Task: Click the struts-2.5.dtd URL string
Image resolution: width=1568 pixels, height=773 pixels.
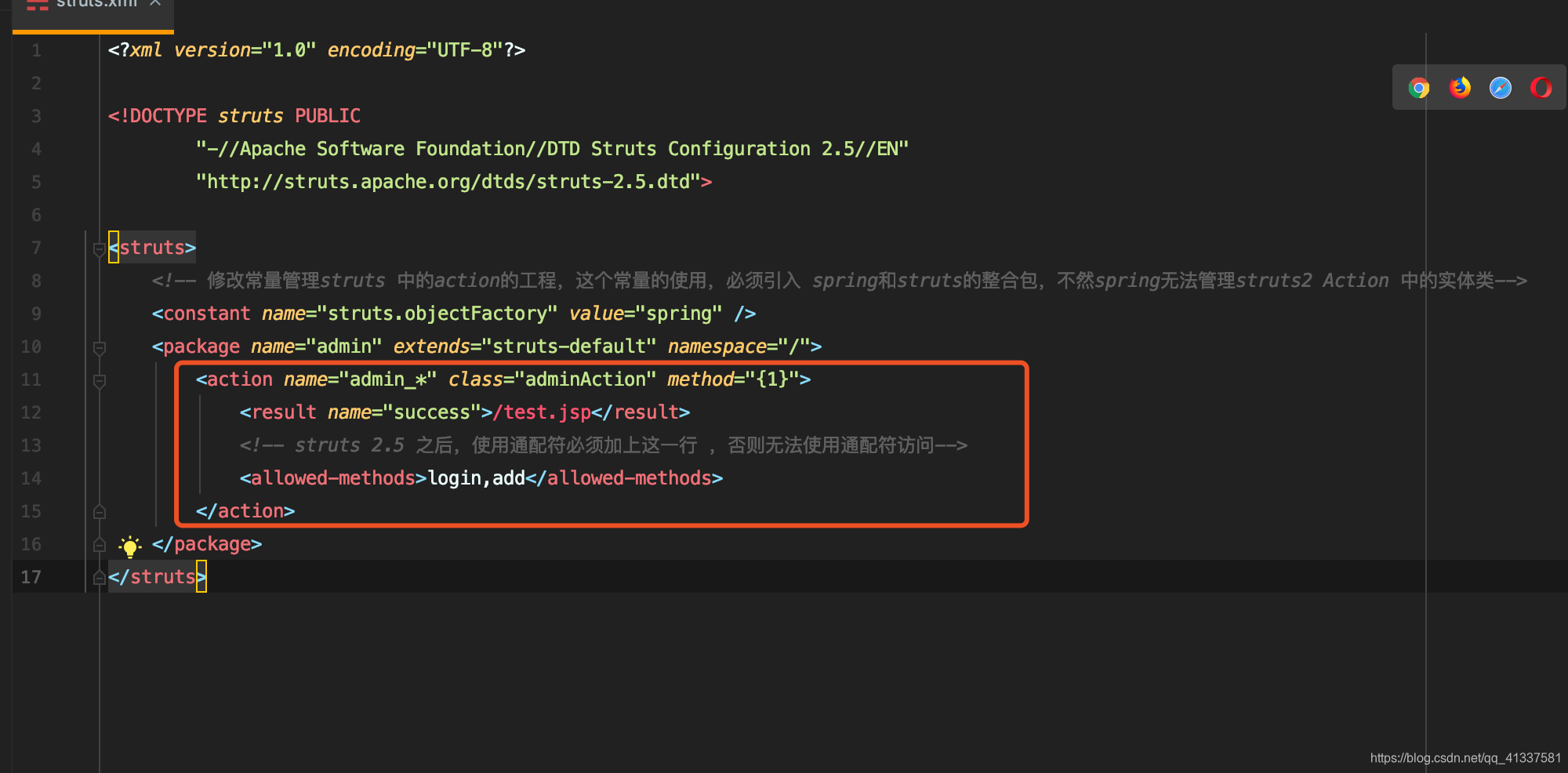Action: point(448,182)
